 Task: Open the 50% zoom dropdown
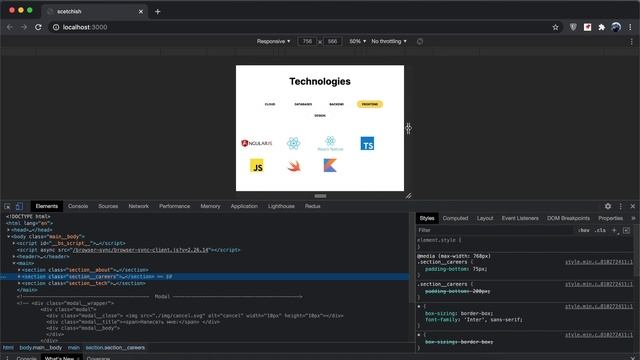click(358, 41)
